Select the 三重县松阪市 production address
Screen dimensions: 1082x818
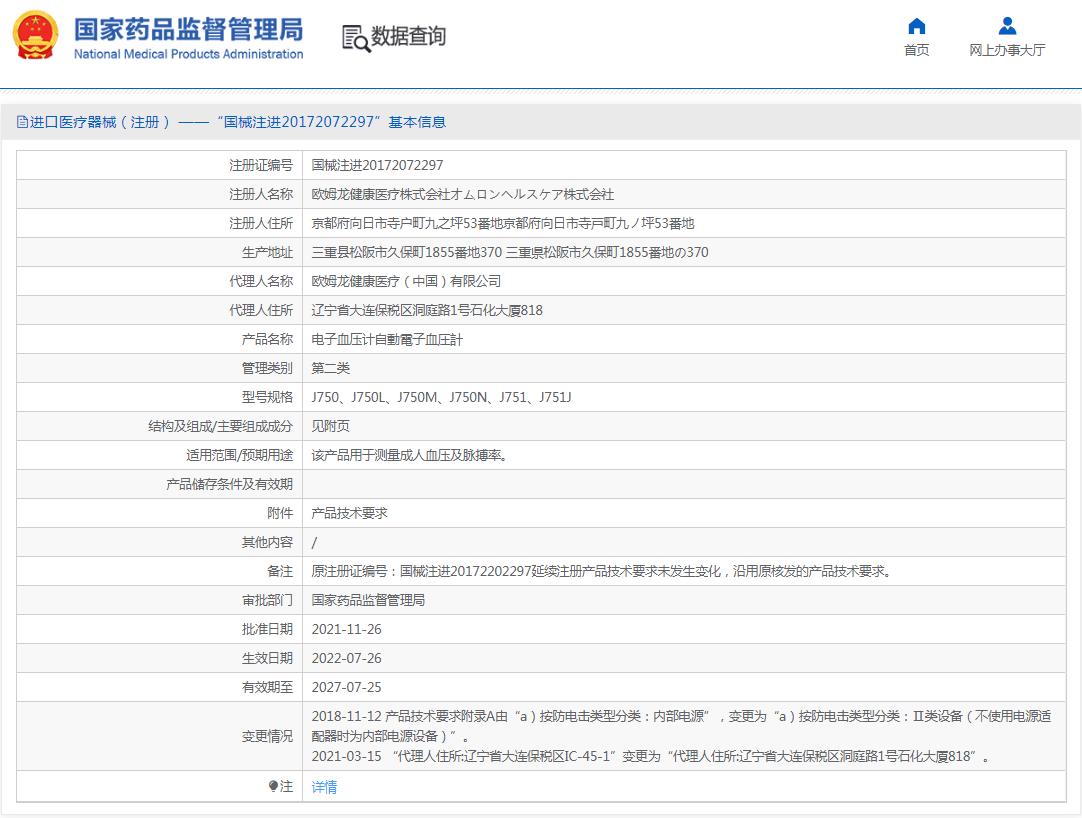point(510,252)
